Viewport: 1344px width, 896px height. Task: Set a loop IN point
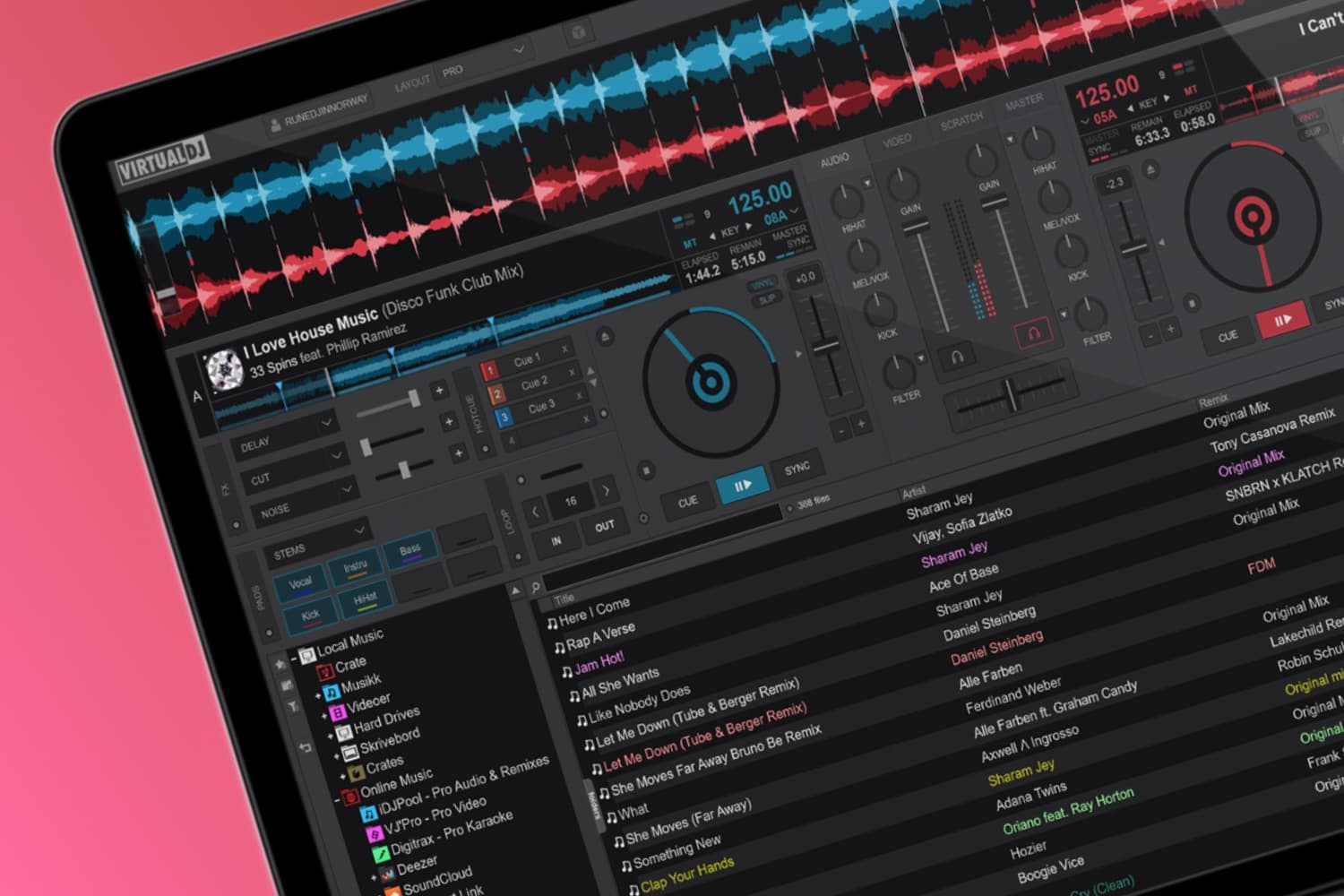[x=556, y=540]
